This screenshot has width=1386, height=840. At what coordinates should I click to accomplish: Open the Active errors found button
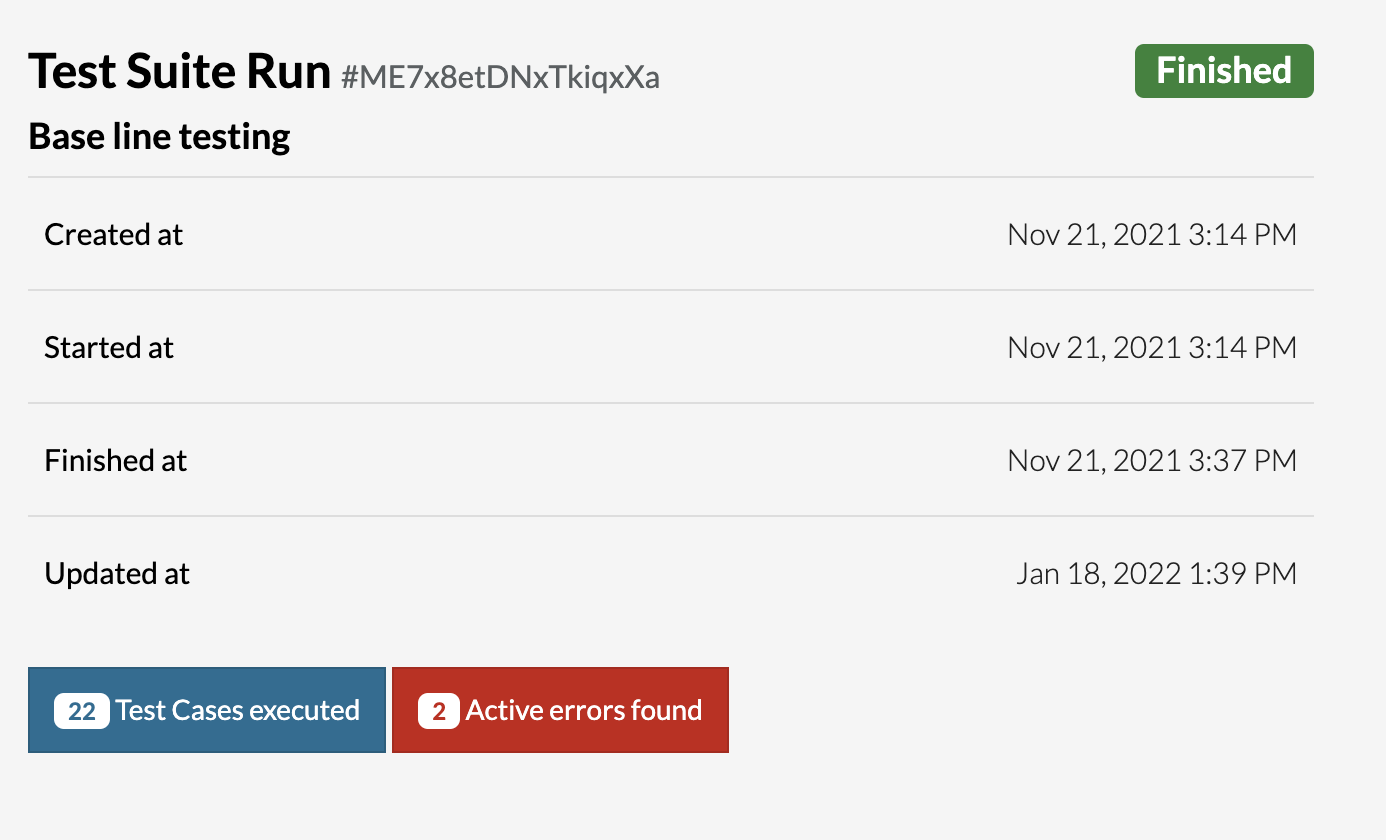pos(583,710)
